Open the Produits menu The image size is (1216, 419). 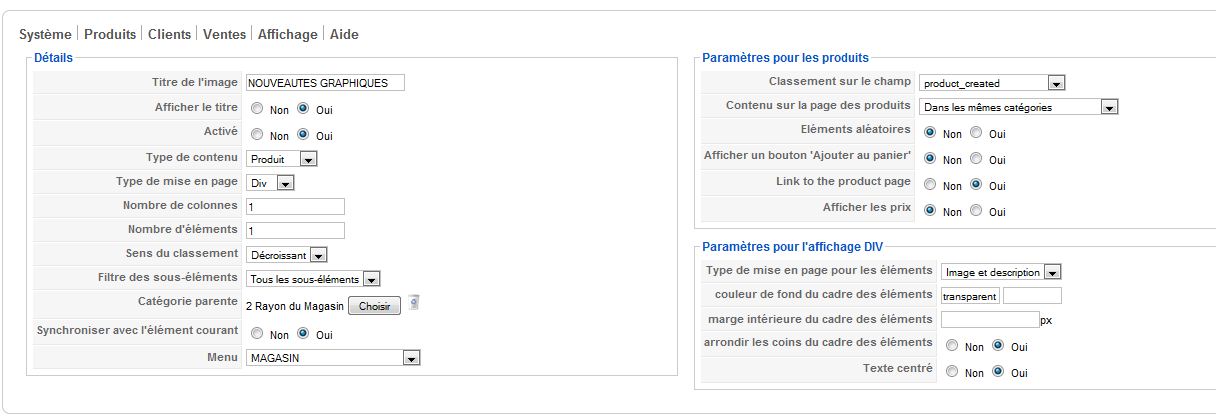110,34
